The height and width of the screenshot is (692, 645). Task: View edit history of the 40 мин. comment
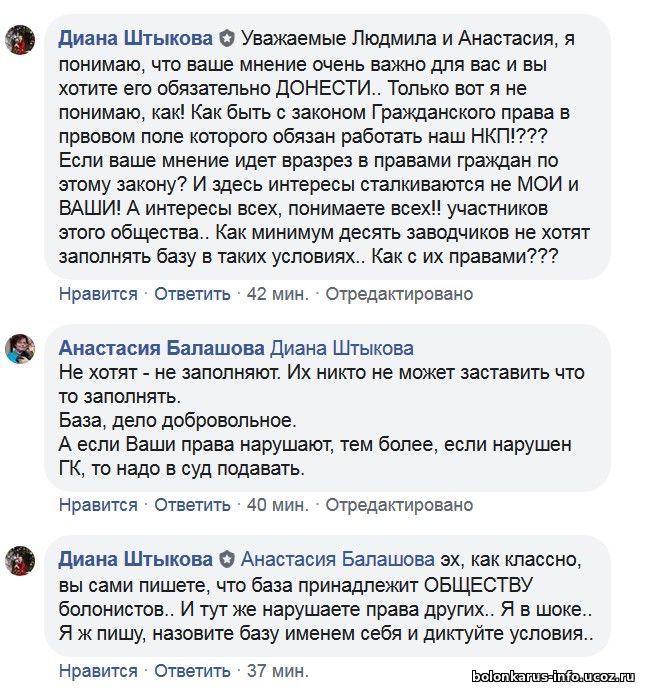pyautogui.click(x=399, y=505)
